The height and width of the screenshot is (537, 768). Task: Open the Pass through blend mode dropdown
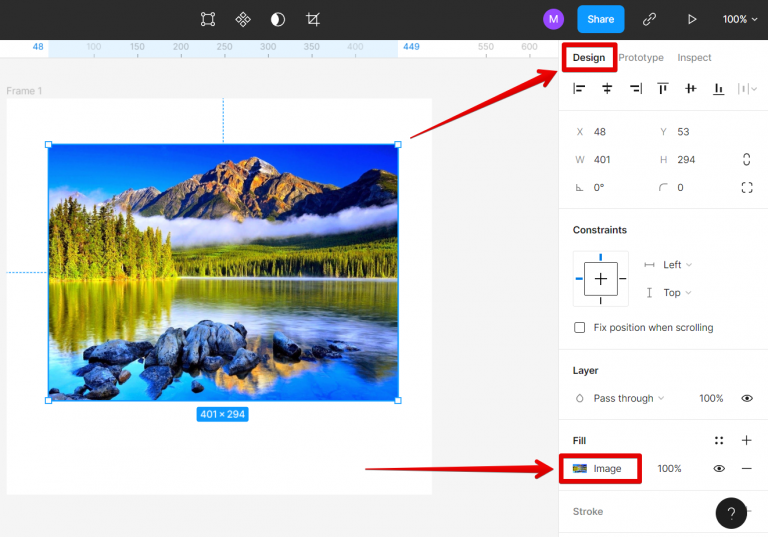click(628, 398)
